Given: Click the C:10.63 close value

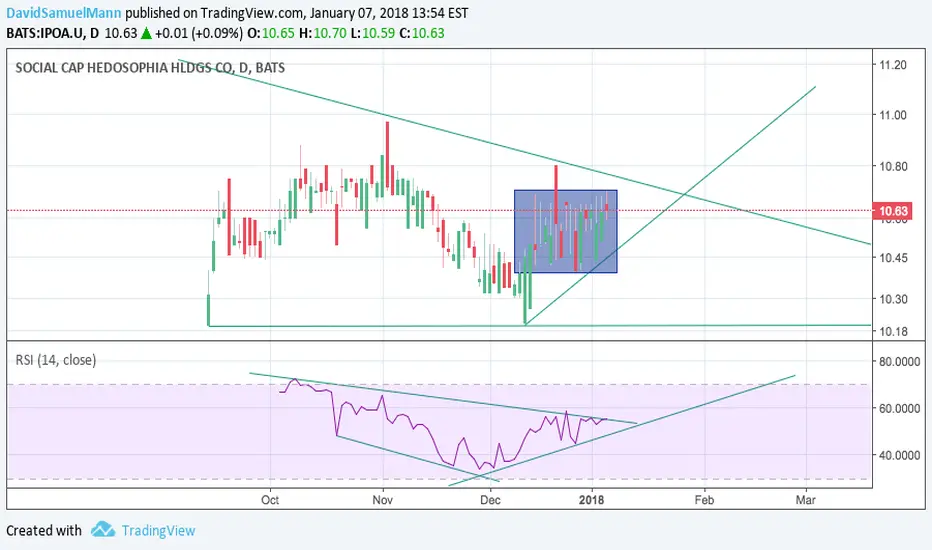Looking at the screenshot, I should [x=422, y=33].
